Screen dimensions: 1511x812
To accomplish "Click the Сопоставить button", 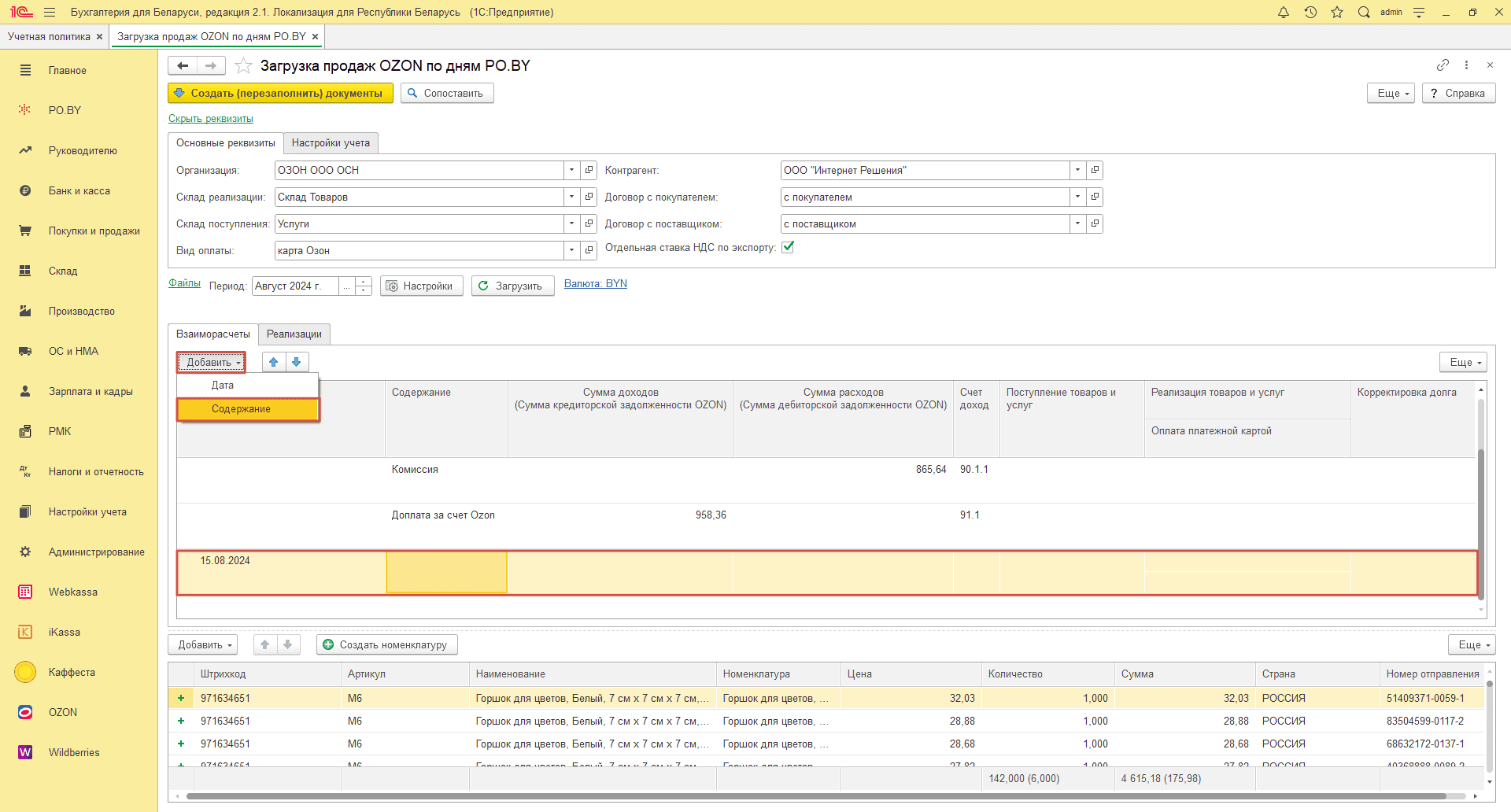I will click(x=447, y=93).
